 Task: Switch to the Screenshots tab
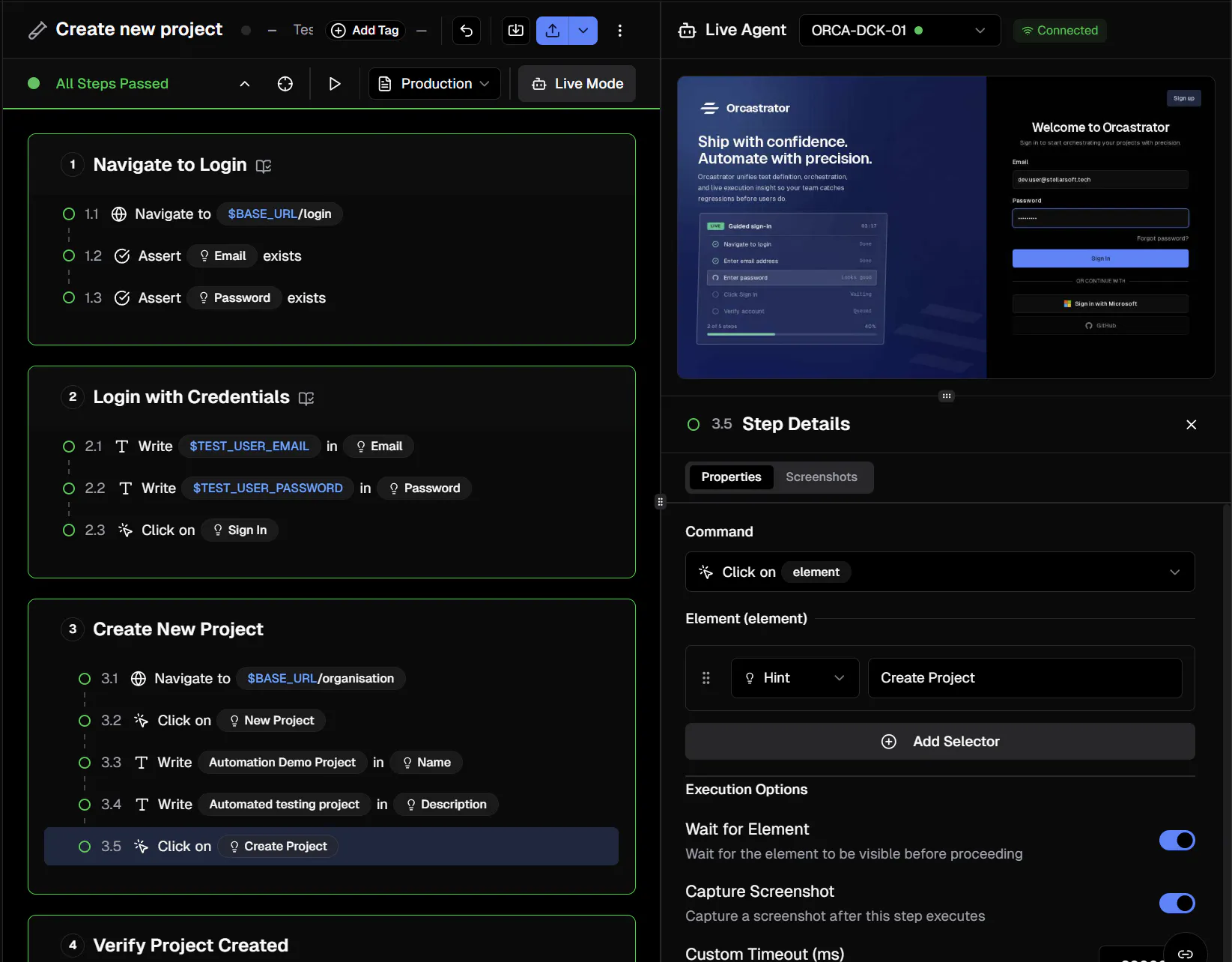click(x=821, y=477)
